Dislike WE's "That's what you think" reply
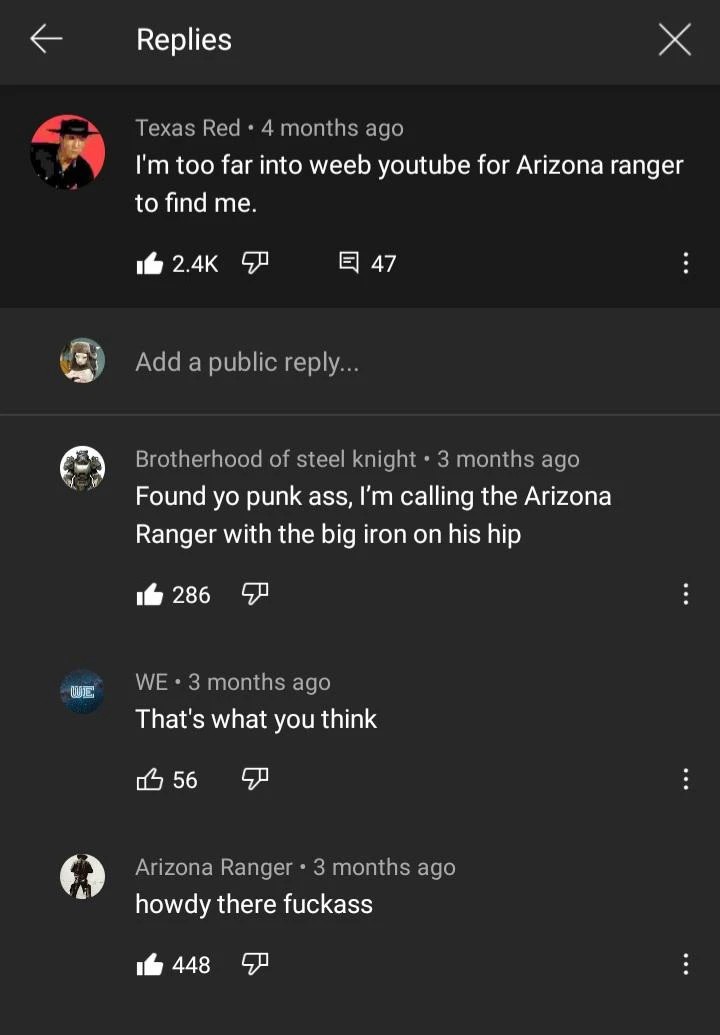 pyautogui.click(x=255, y=779)
